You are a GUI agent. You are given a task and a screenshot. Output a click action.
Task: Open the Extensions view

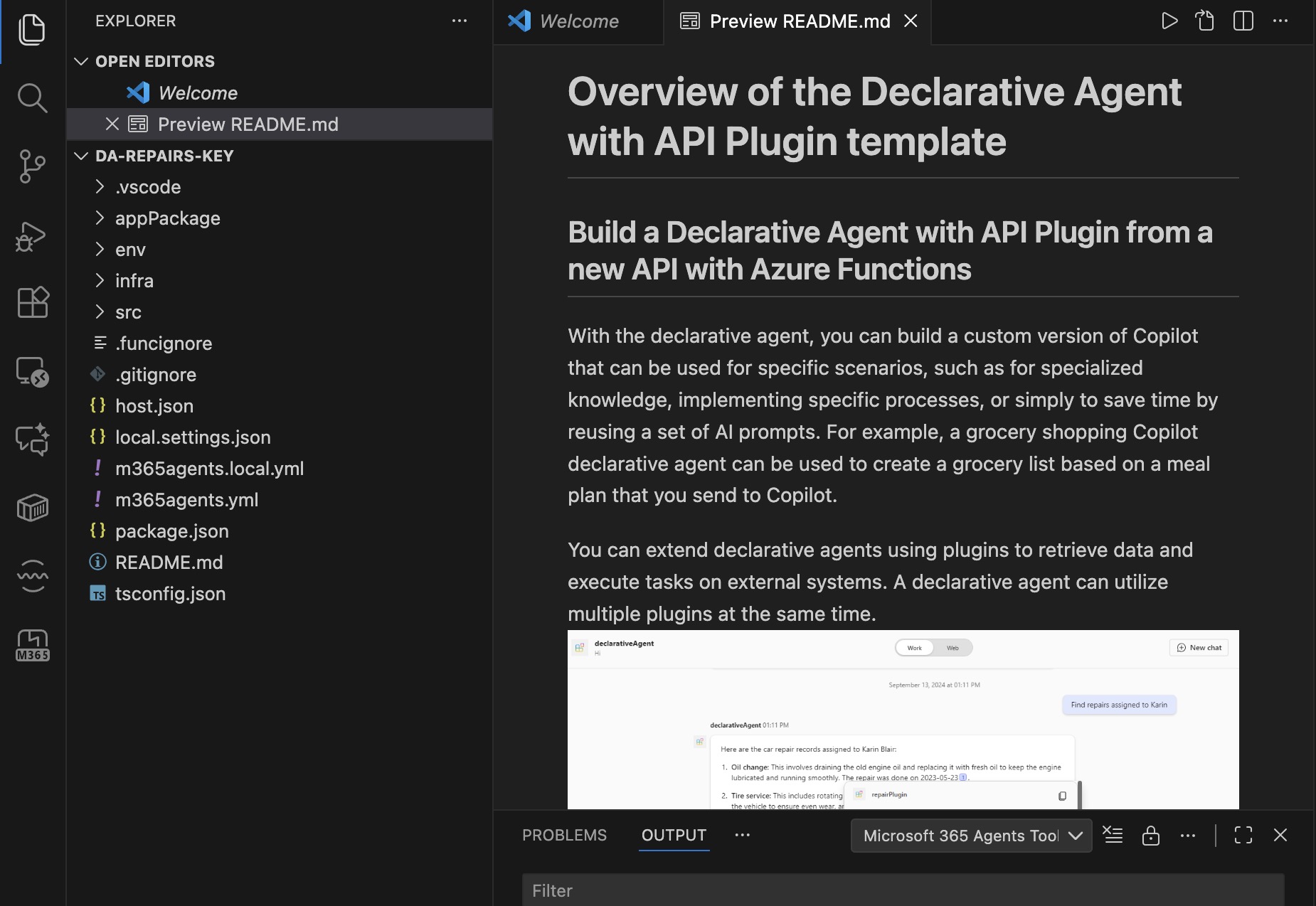coord(32,302)
